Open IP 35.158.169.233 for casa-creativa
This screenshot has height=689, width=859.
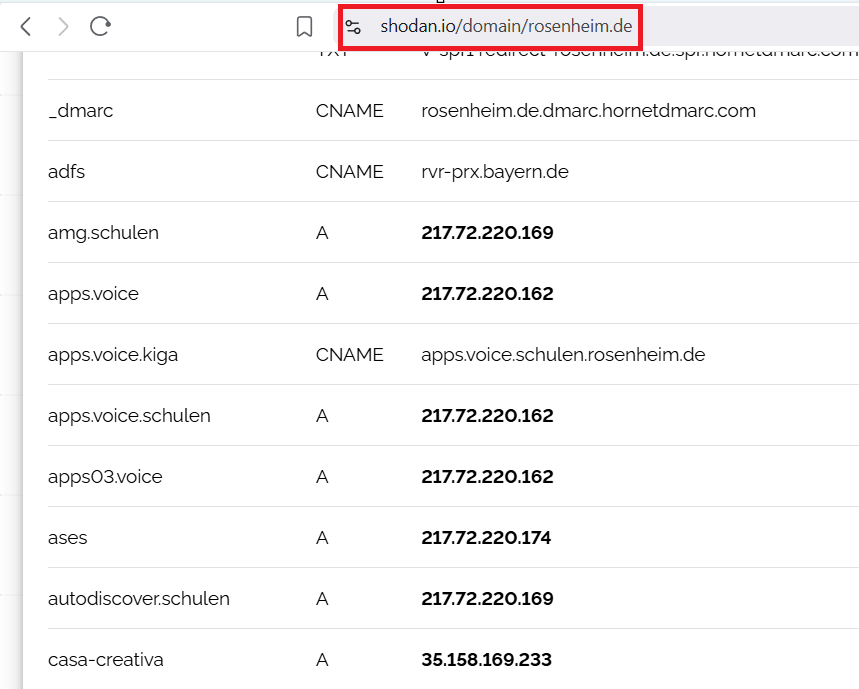tap(486, 660)
